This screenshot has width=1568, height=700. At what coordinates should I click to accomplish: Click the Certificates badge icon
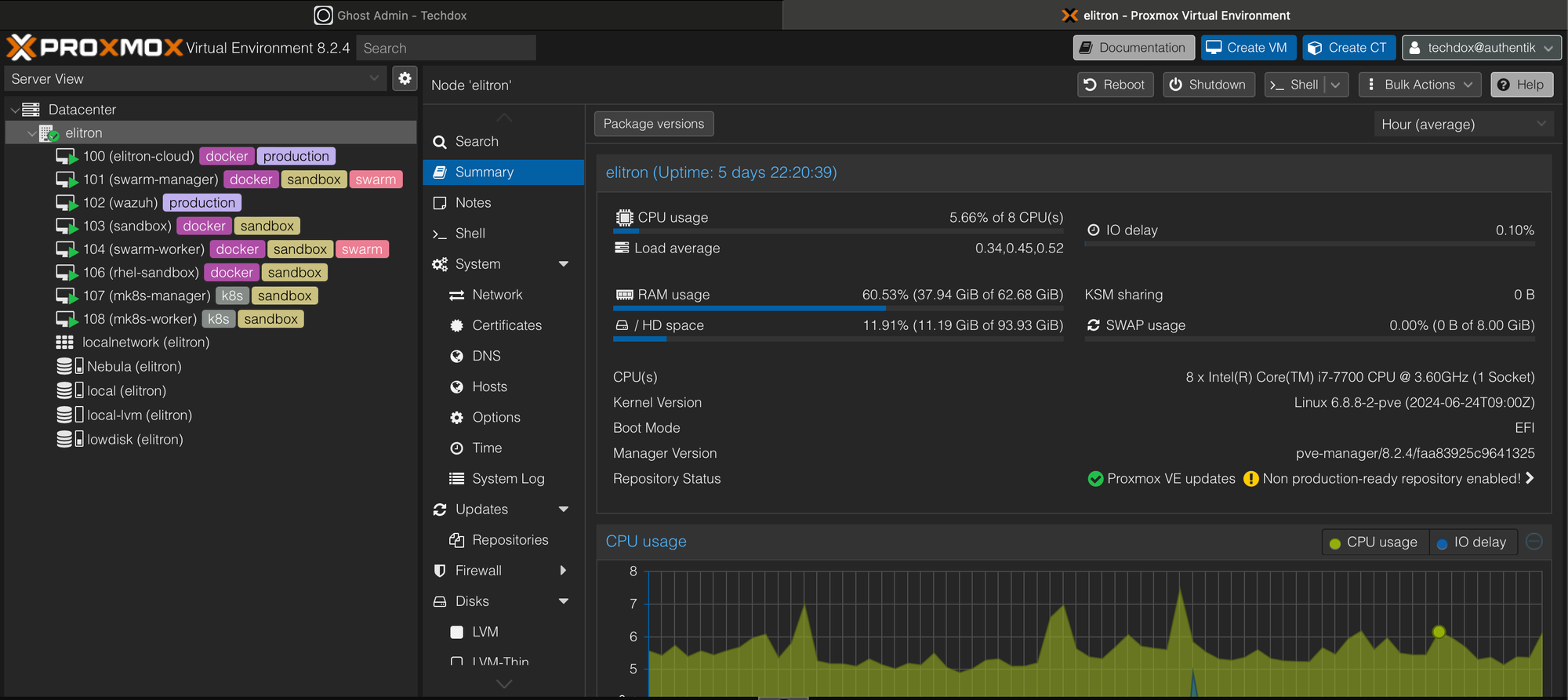(x=456, y=325)
